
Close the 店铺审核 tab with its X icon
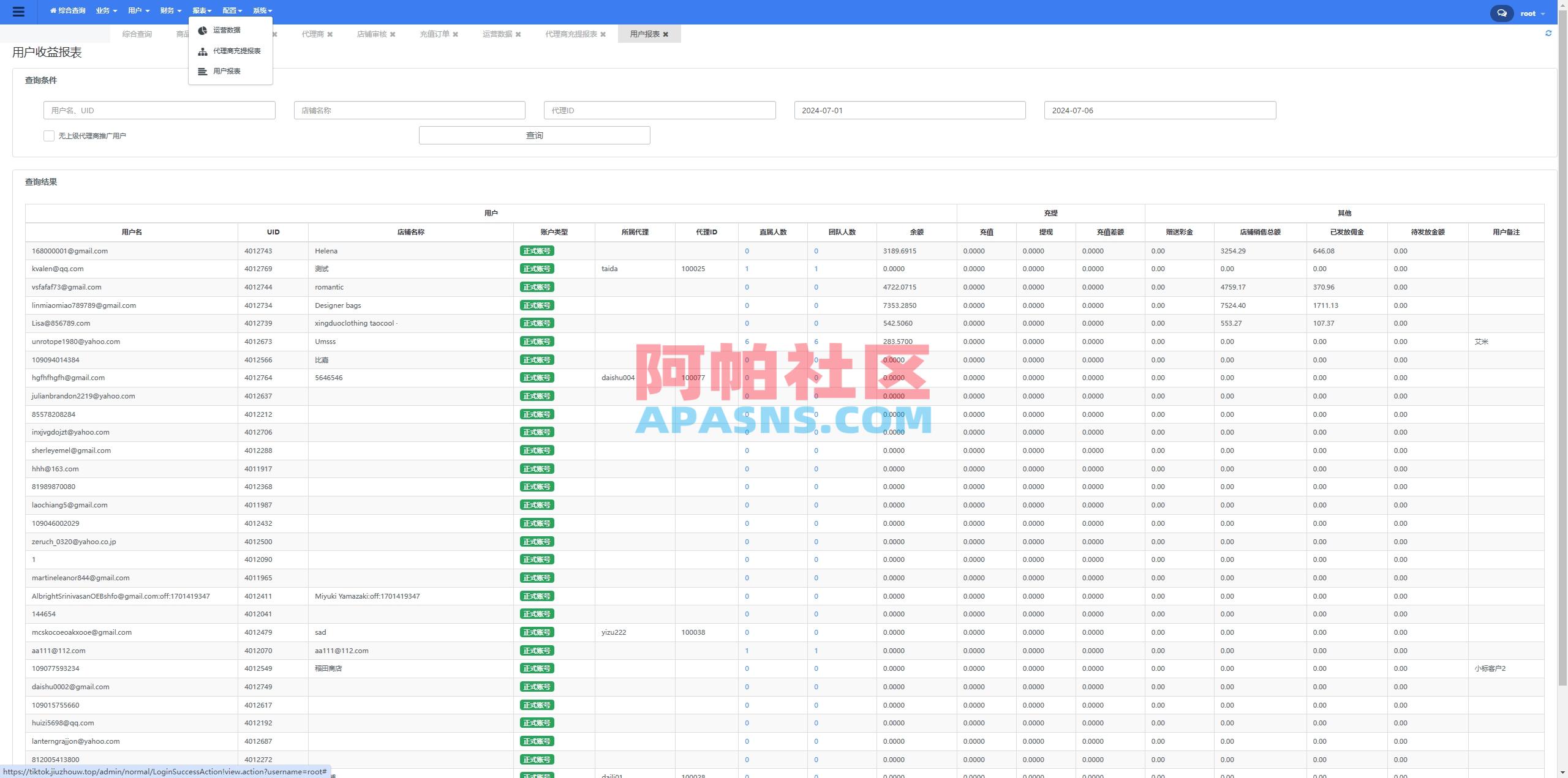point(393,34)
